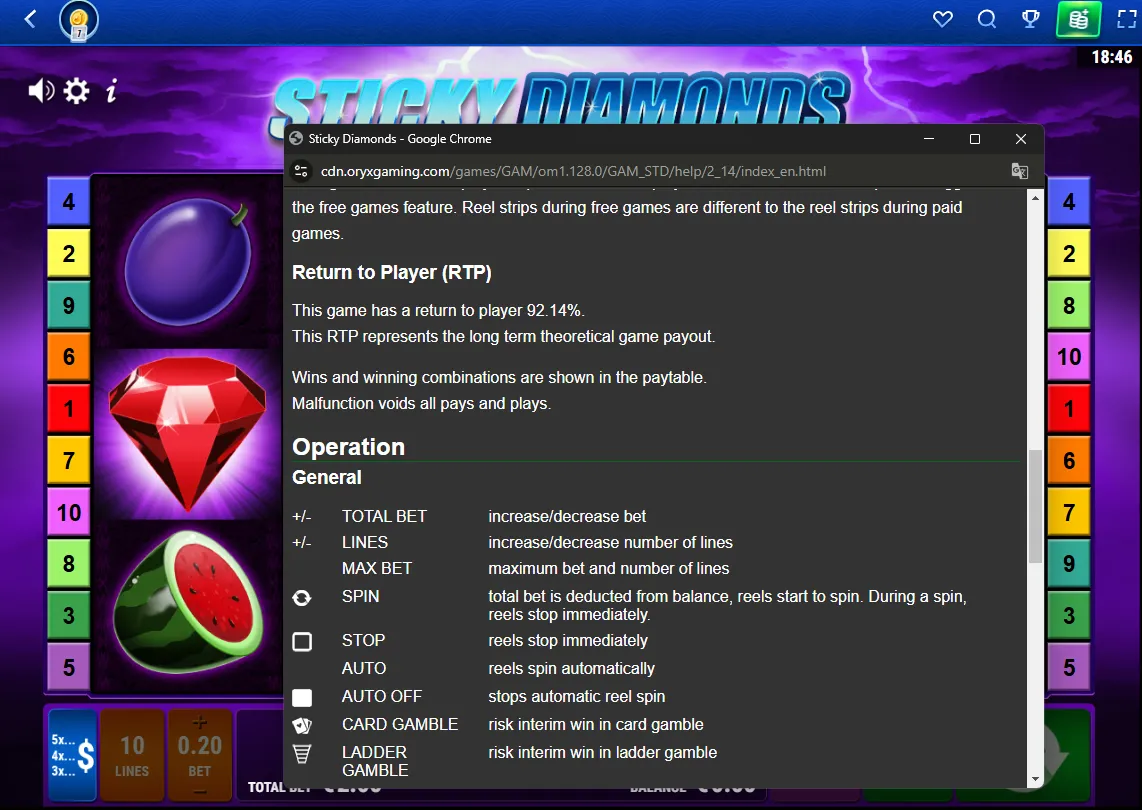Screen dimensions: 1142x810
Task: Click 'Malfunction voids all pays and plays.' text
Action: [422, 404]
